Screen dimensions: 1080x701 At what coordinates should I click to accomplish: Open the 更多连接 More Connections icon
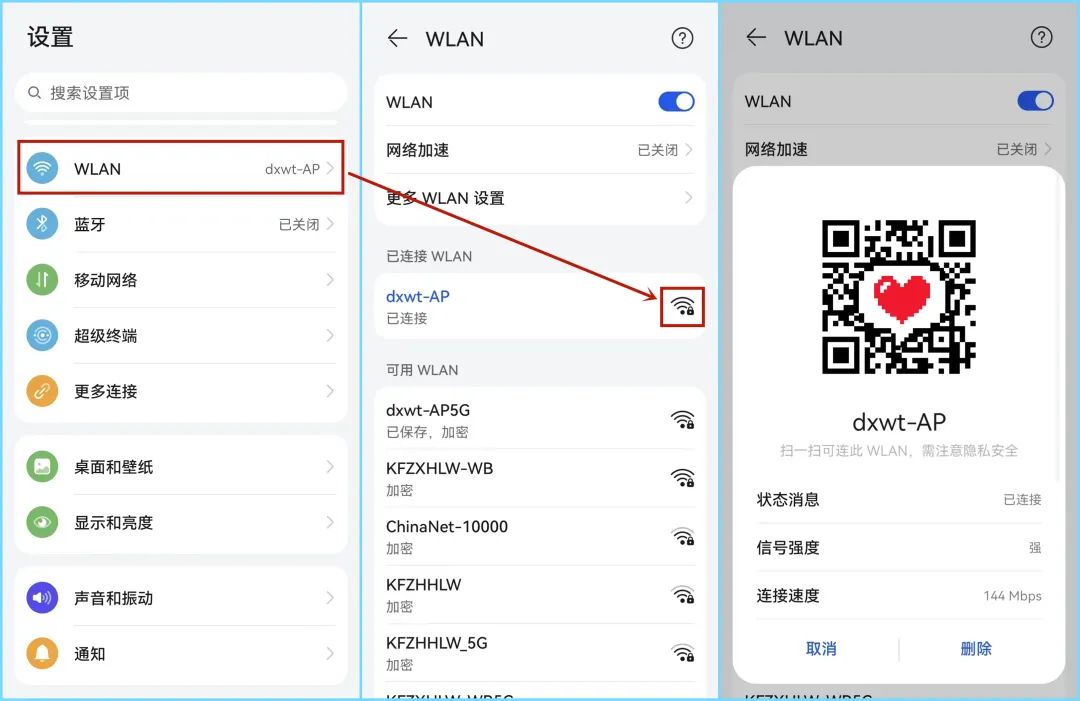(x=41, y=391)
